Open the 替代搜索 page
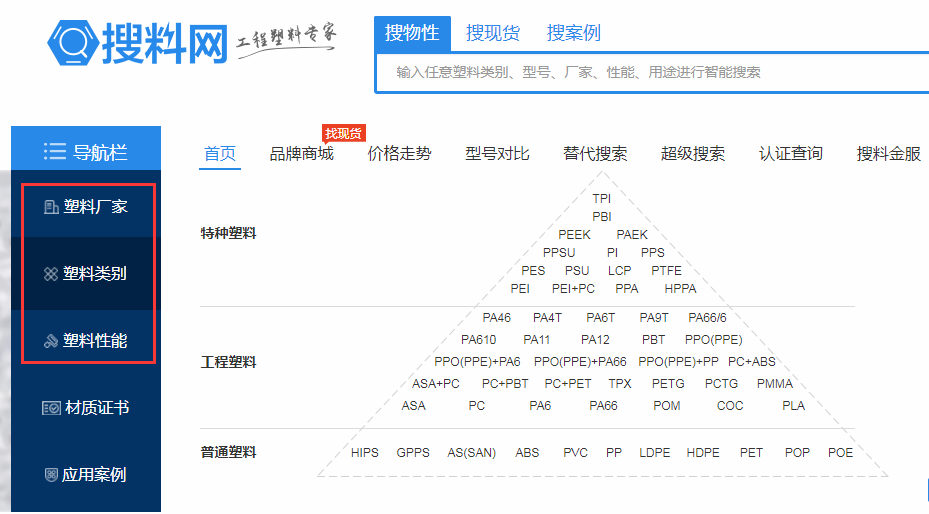Screen dimensions: 929x514 (x=595, y=153)
